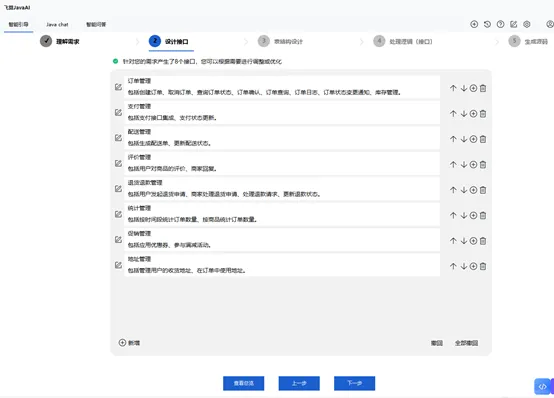This screenshot has width=554, height=398.
Task: Delete the 评价管理 row via trash icon
Action: 483,165
